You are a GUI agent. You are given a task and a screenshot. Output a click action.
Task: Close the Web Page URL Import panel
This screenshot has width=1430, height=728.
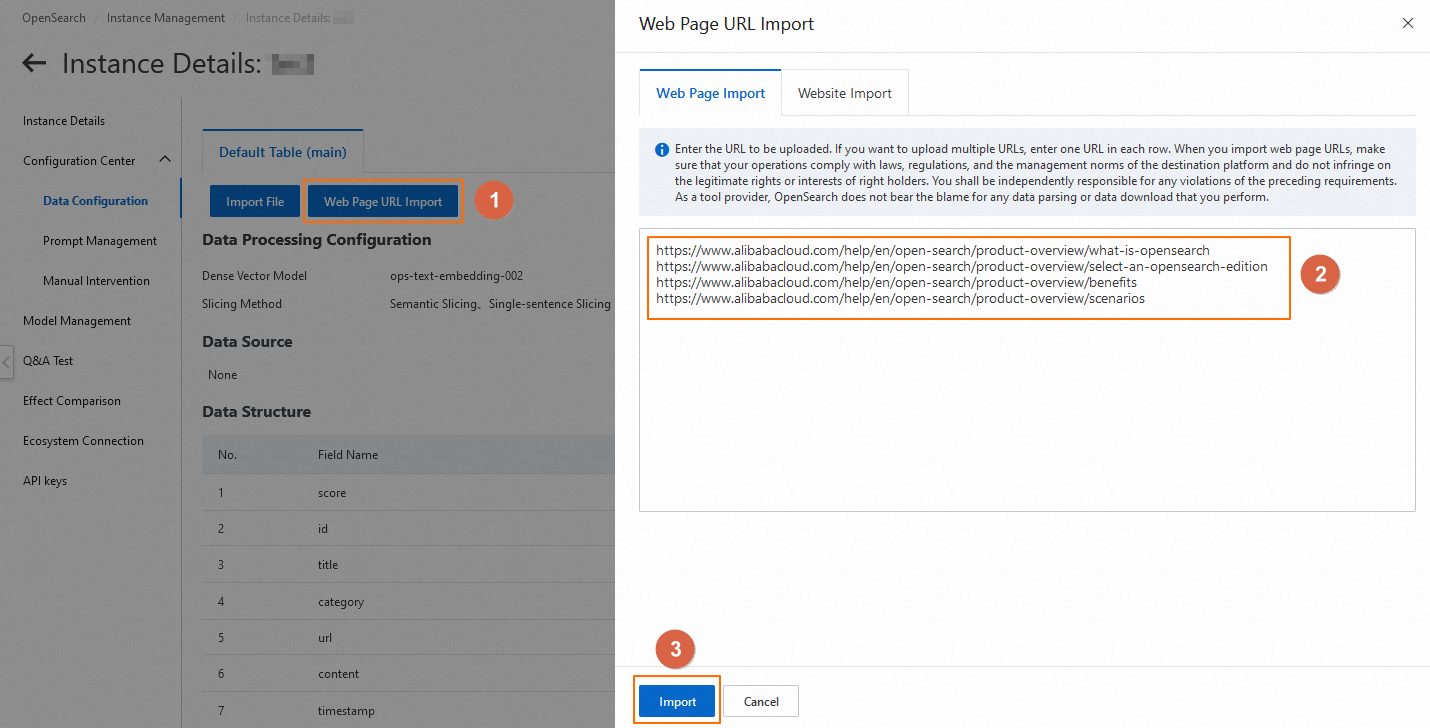[1408, 23]
